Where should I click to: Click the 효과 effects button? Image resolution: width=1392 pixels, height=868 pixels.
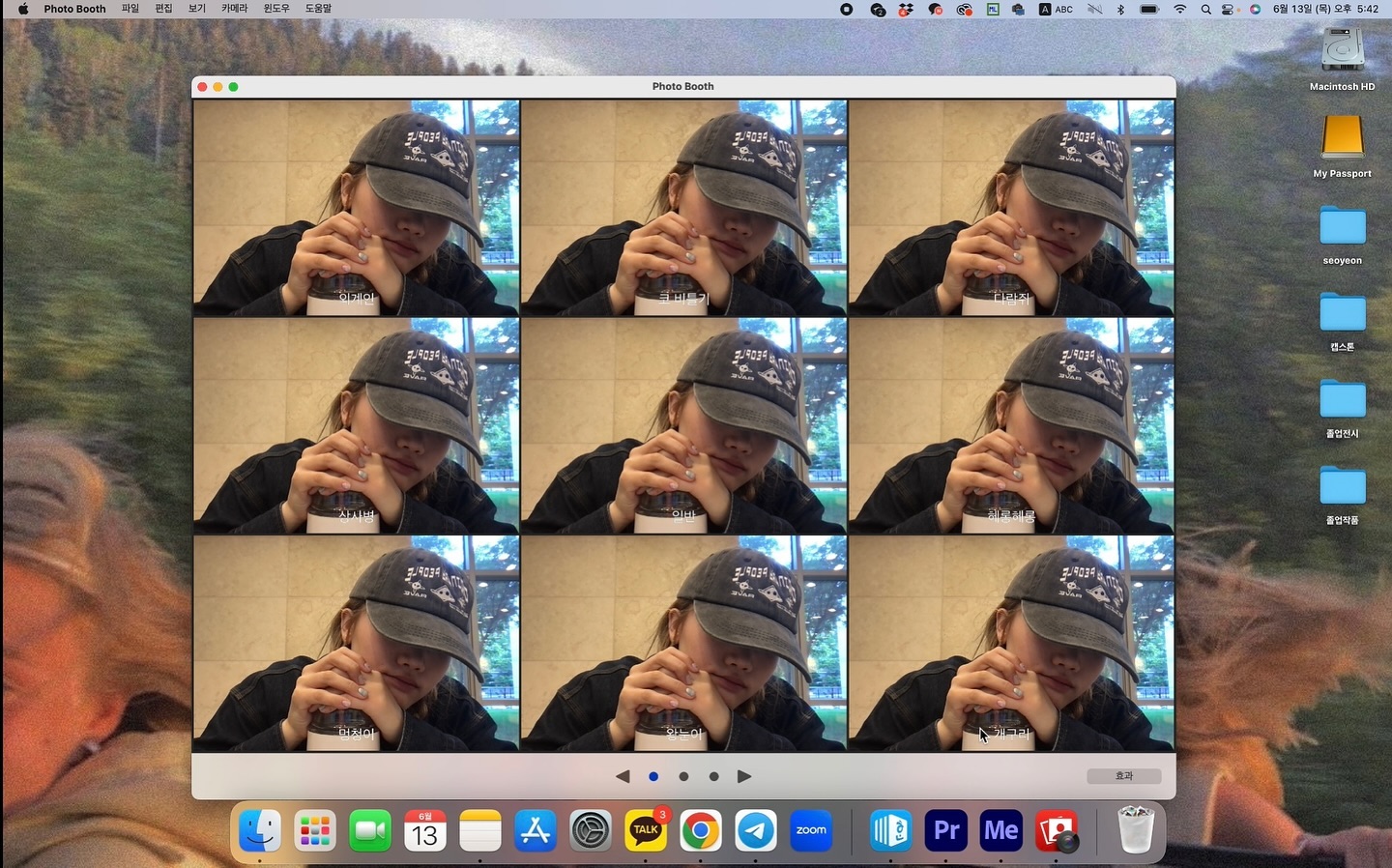point(1123,776)
